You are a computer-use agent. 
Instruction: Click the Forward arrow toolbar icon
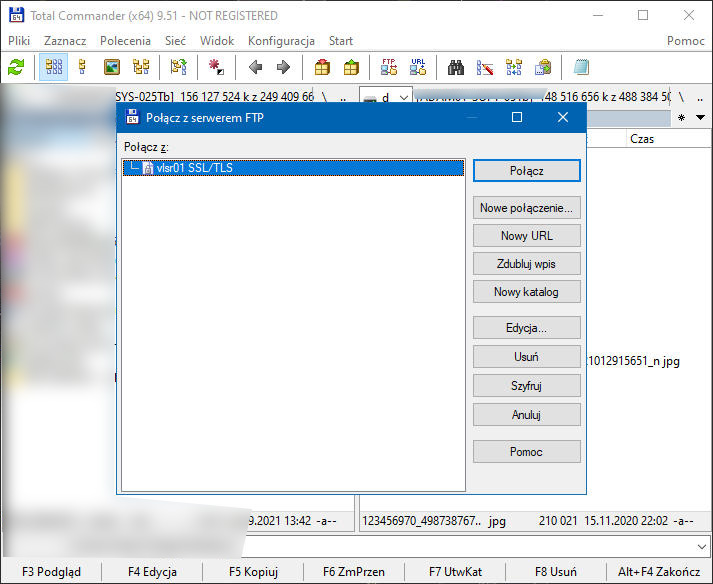coord(283,67)
